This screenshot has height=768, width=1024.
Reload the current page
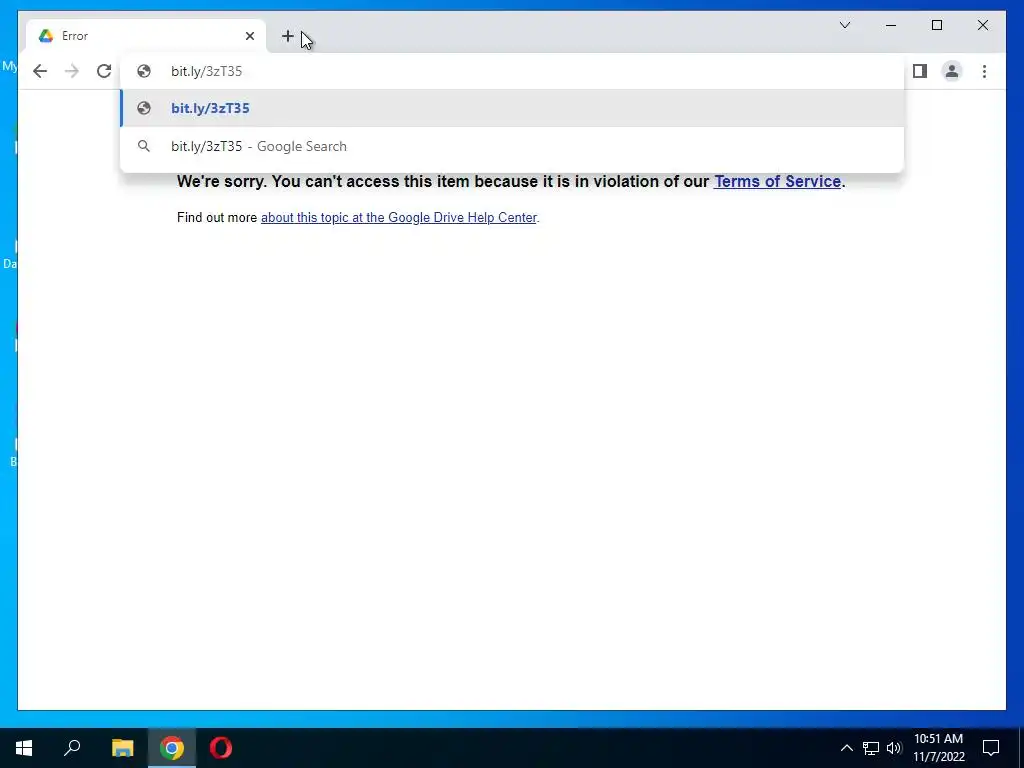click(104, 71)
